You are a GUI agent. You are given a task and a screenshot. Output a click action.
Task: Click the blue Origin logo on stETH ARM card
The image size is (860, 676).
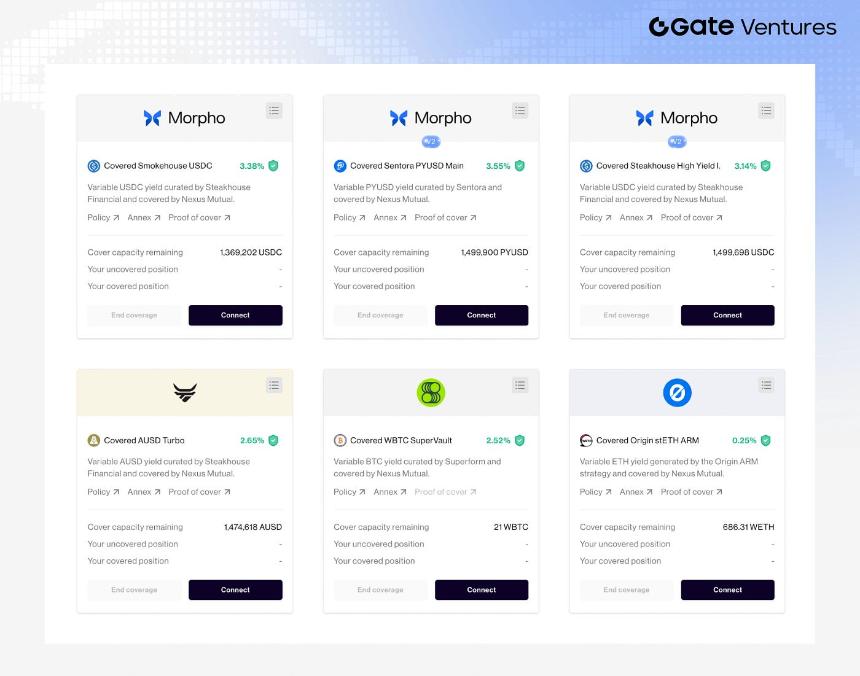coord(677,393)
